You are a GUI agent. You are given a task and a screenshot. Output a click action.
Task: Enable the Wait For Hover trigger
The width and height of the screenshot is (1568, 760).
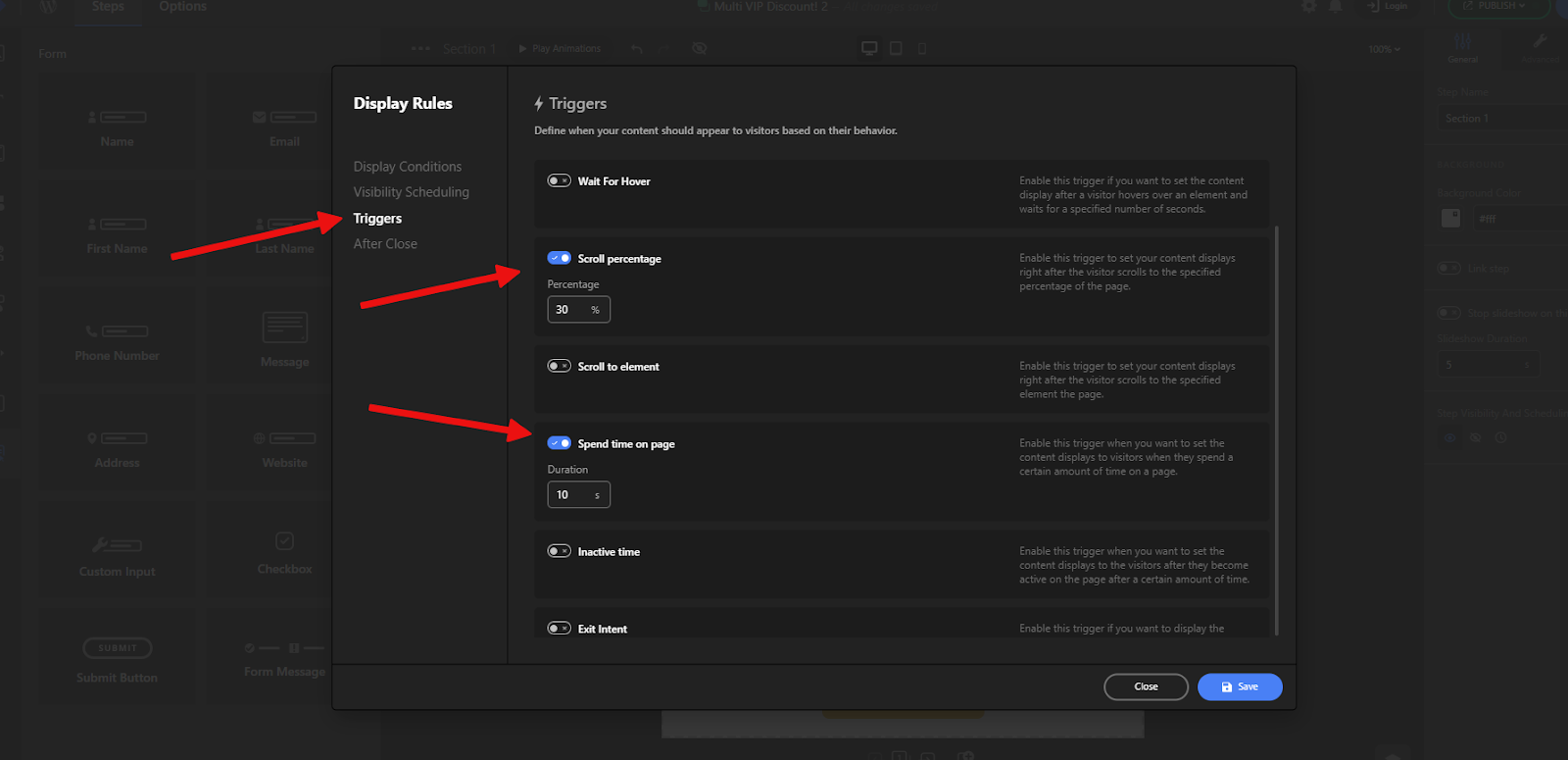pos(559,180)
